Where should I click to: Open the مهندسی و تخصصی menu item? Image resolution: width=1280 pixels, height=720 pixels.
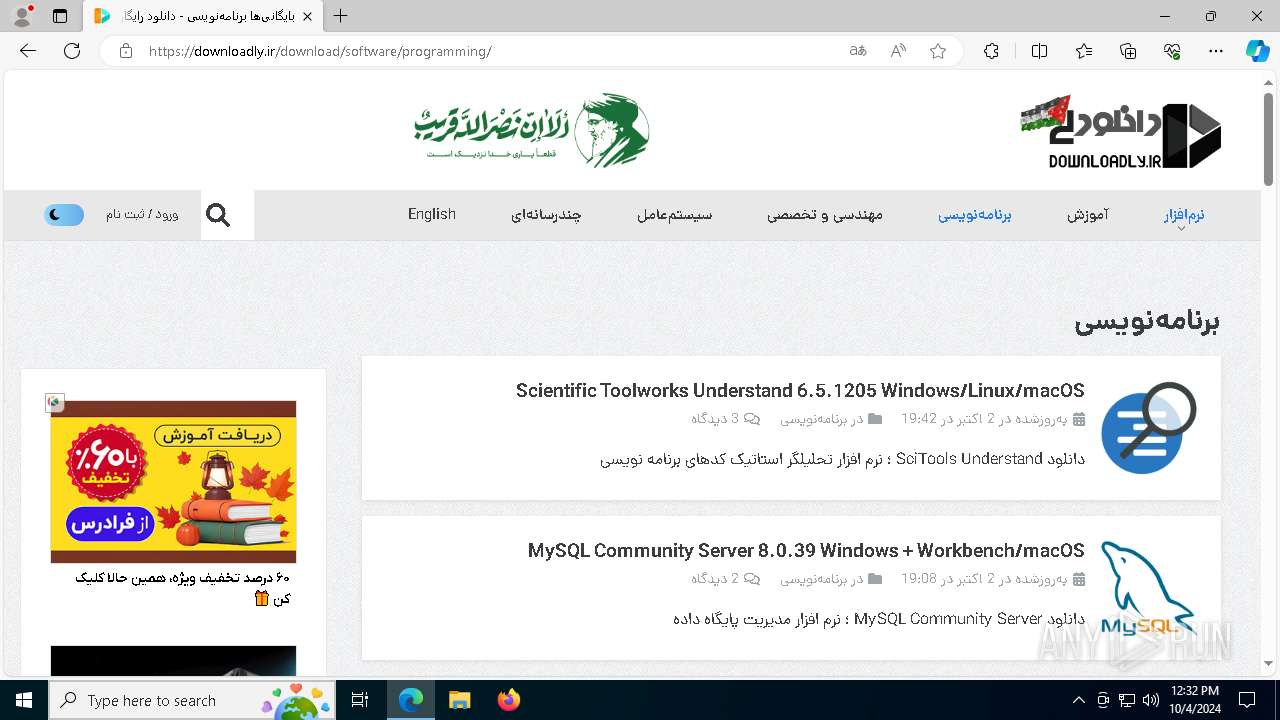click(x=825, y=214)
